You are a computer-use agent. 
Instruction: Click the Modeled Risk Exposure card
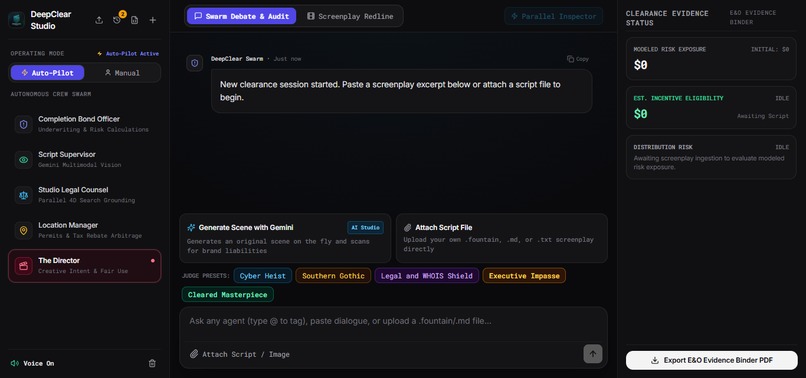(711, 59)
